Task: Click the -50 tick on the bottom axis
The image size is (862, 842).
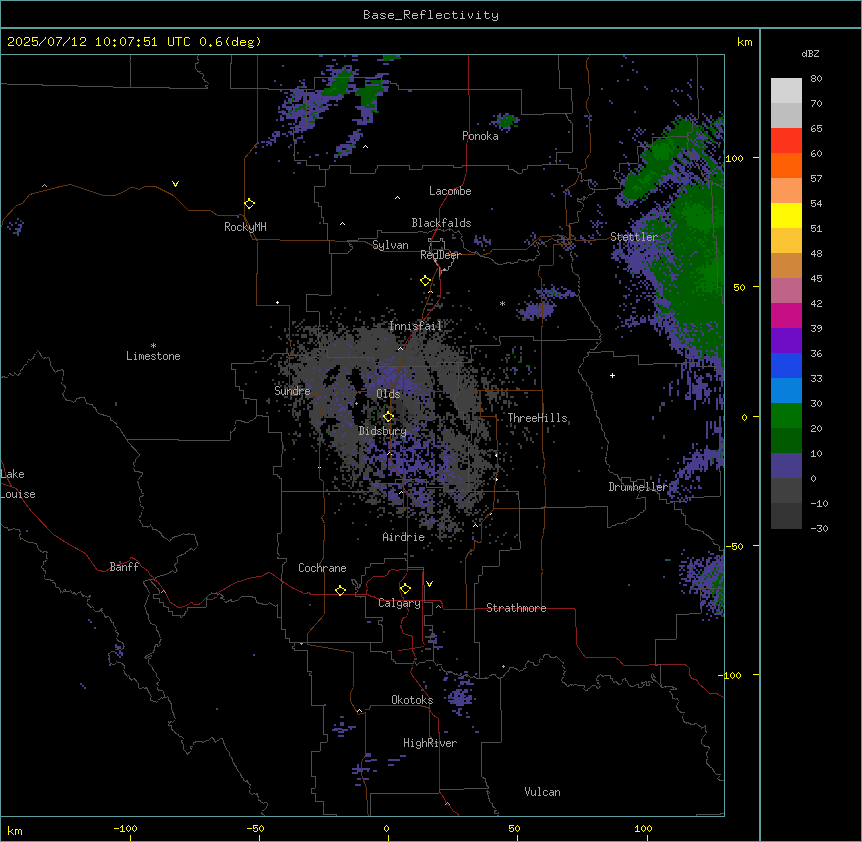Action: (x=255, y=828)
